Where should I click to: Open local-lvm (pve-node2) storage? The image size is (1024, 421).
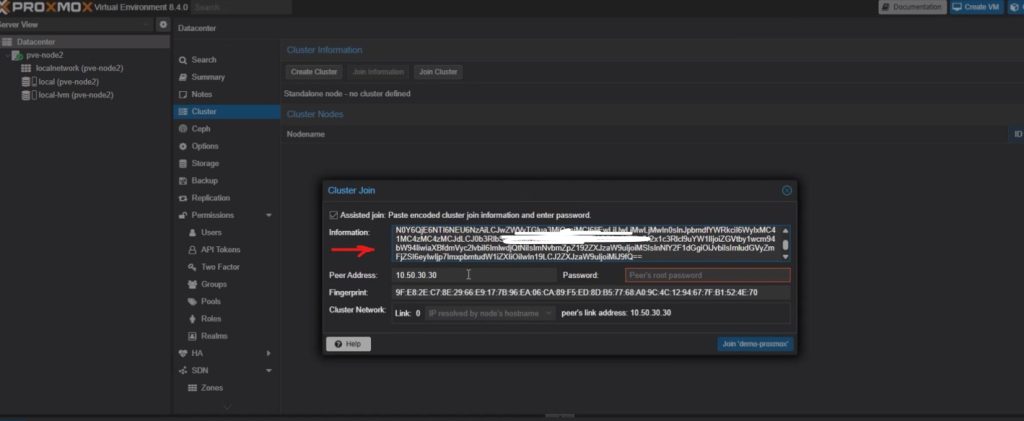click(x=76, y=95)
